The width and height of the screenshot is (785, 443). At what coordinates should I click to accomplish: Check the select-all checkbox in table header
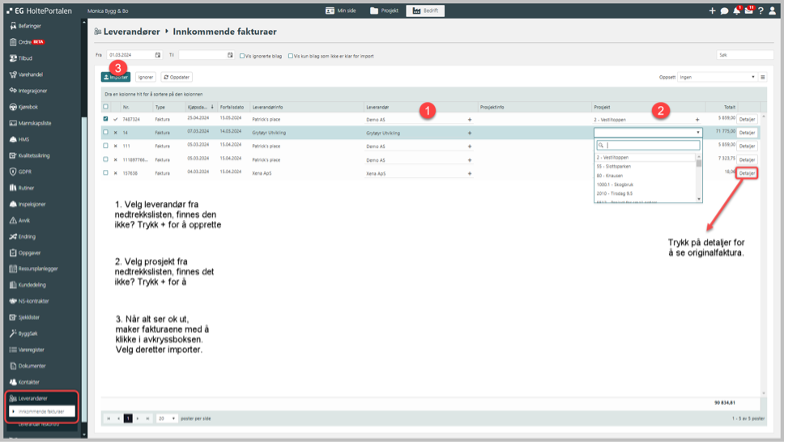pyautogui.click(x=106, y=106)
